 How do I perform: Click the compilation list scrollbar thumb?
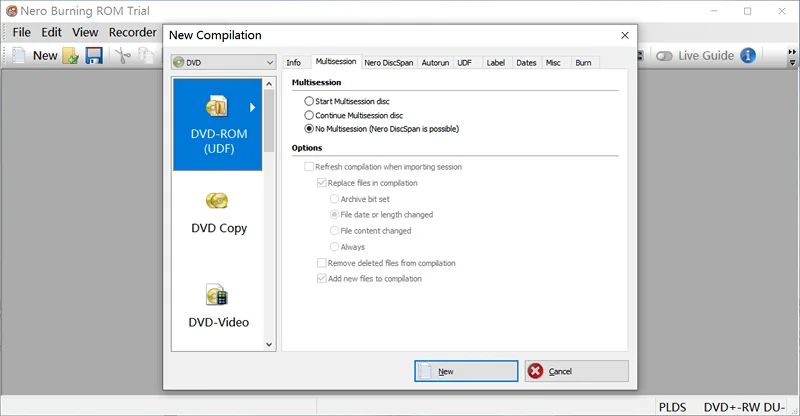(269, 120)
